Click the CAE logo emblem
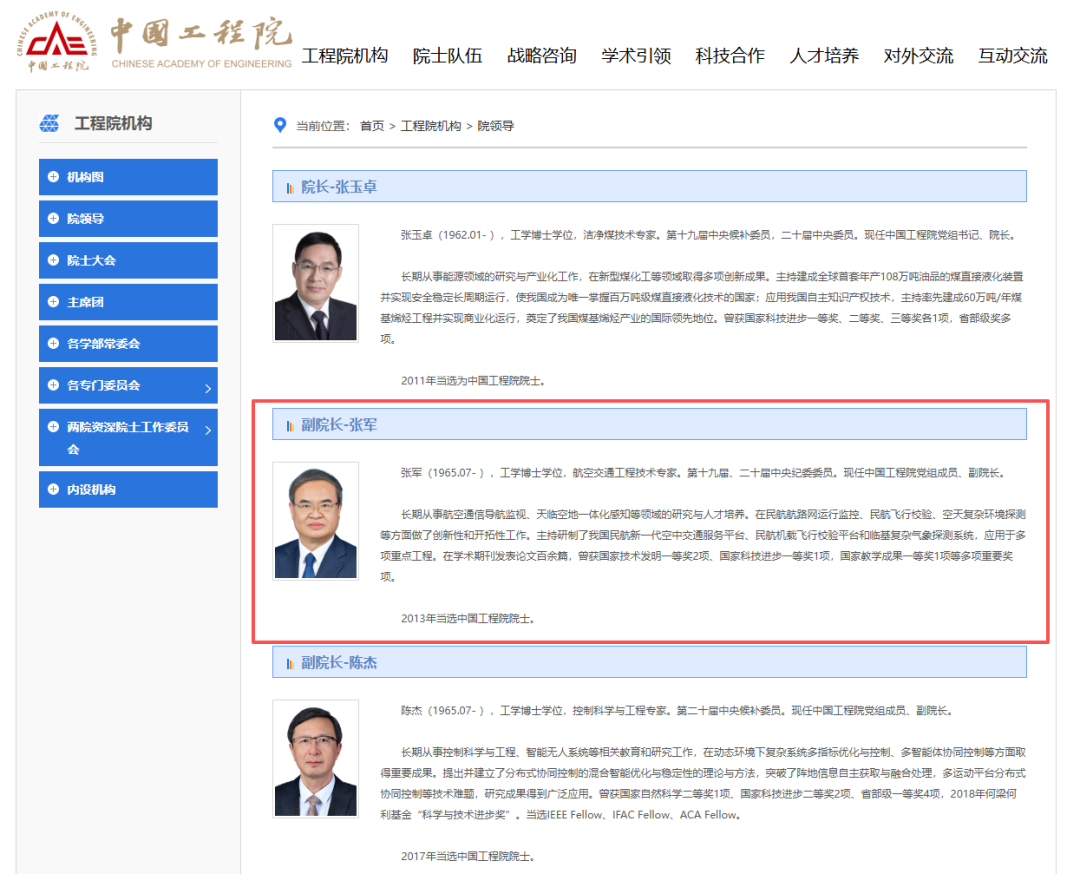 click(x=56, y=41)
